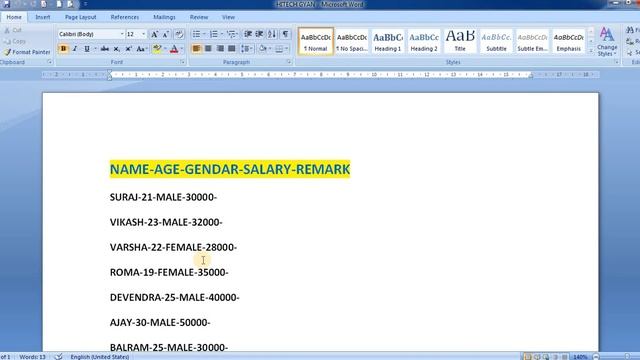Image resolution: width=640 pixels, height=360 pixels.
Task: Click the Borders icon
Action: point(279,49)
